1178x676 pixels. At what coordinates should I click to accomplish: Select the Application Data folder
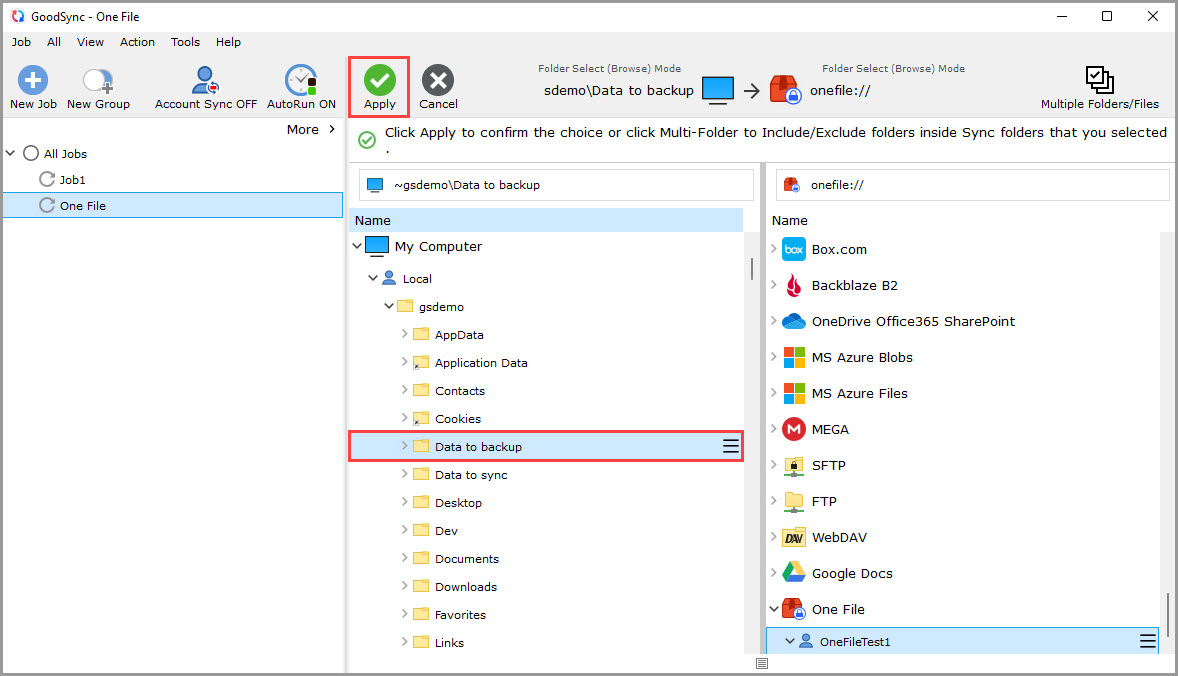[x=481, y=363]
